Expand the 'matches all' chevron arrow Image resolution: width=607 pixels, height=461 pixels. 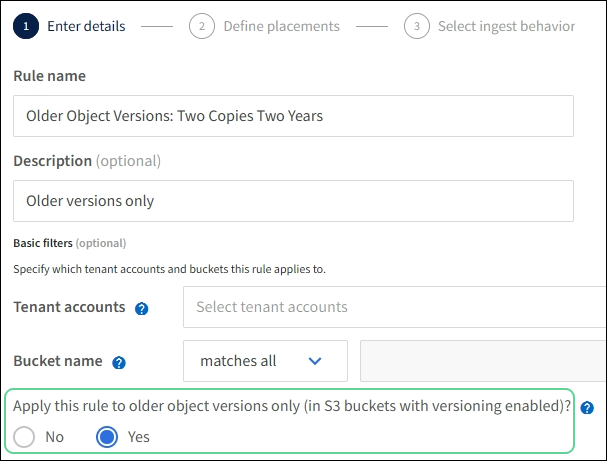click(x=315, y=361)
